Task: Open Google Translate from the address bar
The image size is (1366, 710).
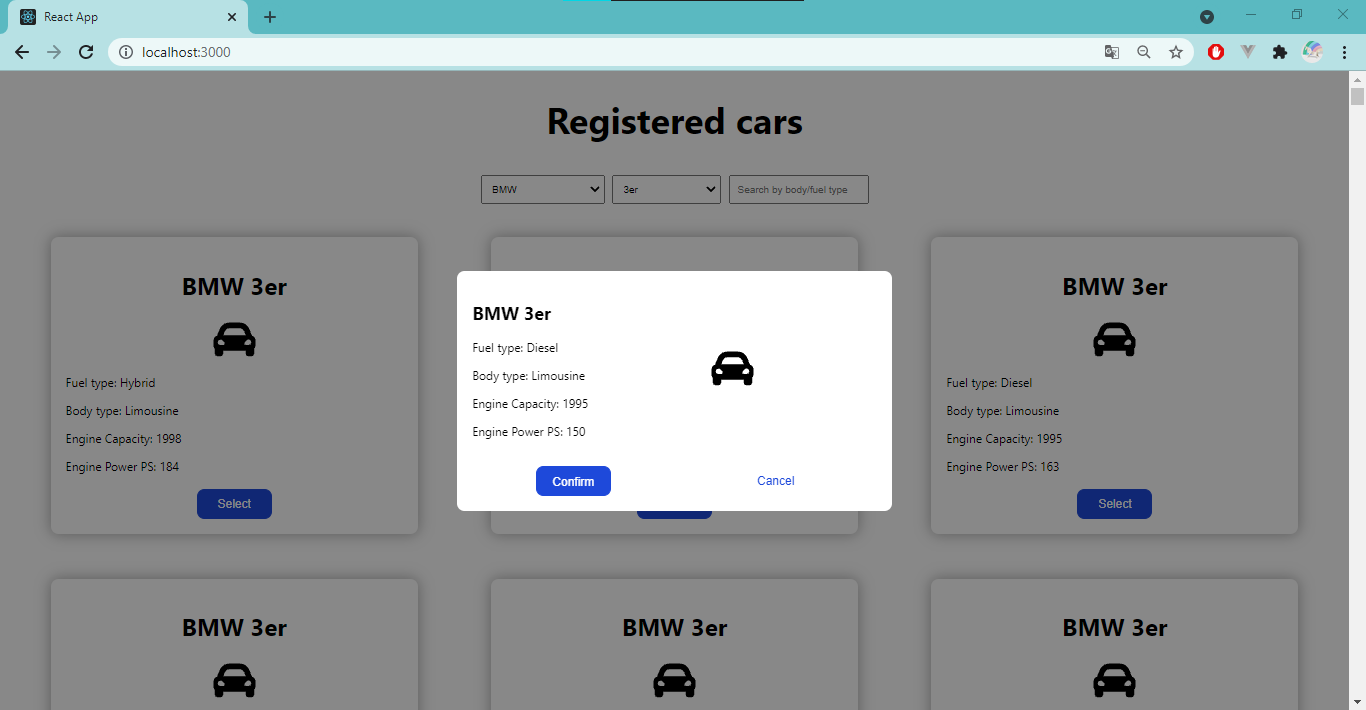Action: click(x=1111, y=51)
